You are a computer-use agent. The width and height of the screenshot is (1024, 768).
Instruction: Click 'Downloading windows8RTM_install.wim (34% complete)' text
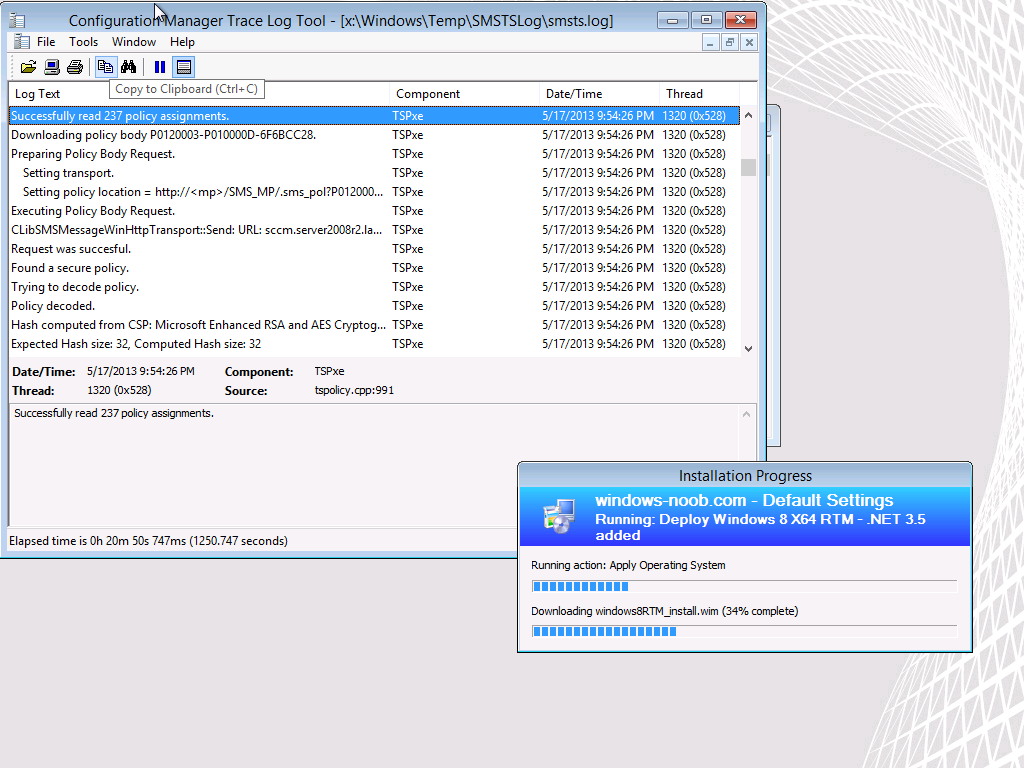click(x=665, y=611)
